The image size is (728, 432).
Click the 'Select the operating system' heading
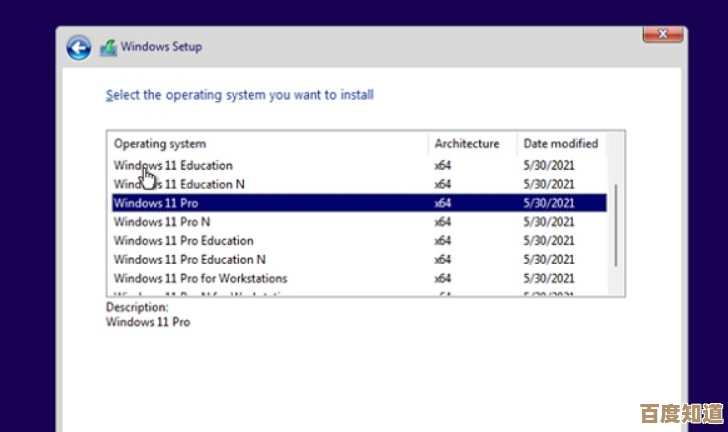[x=240, y=95]
